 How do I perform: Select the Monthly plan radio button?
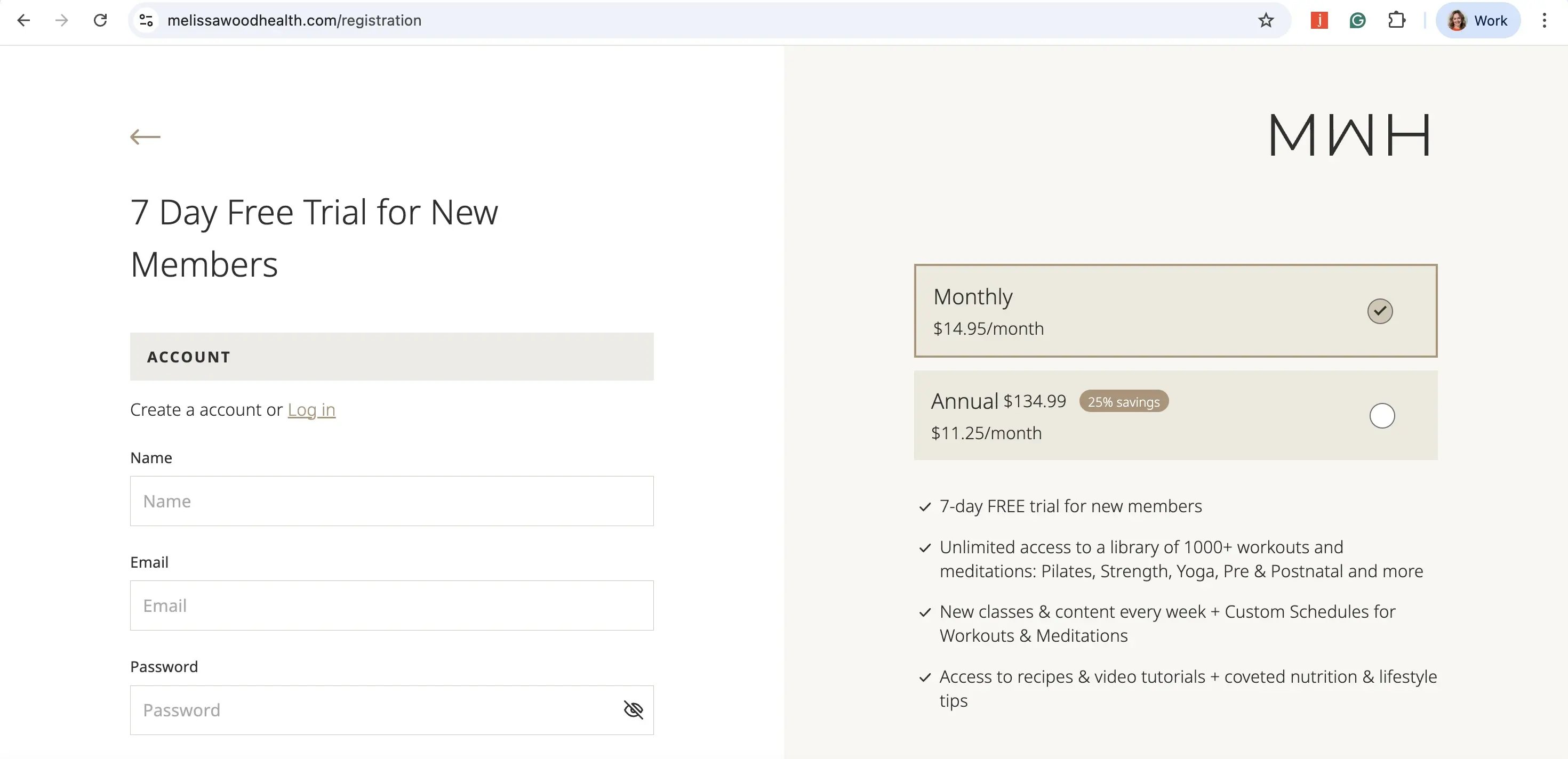pos(1379,311)
